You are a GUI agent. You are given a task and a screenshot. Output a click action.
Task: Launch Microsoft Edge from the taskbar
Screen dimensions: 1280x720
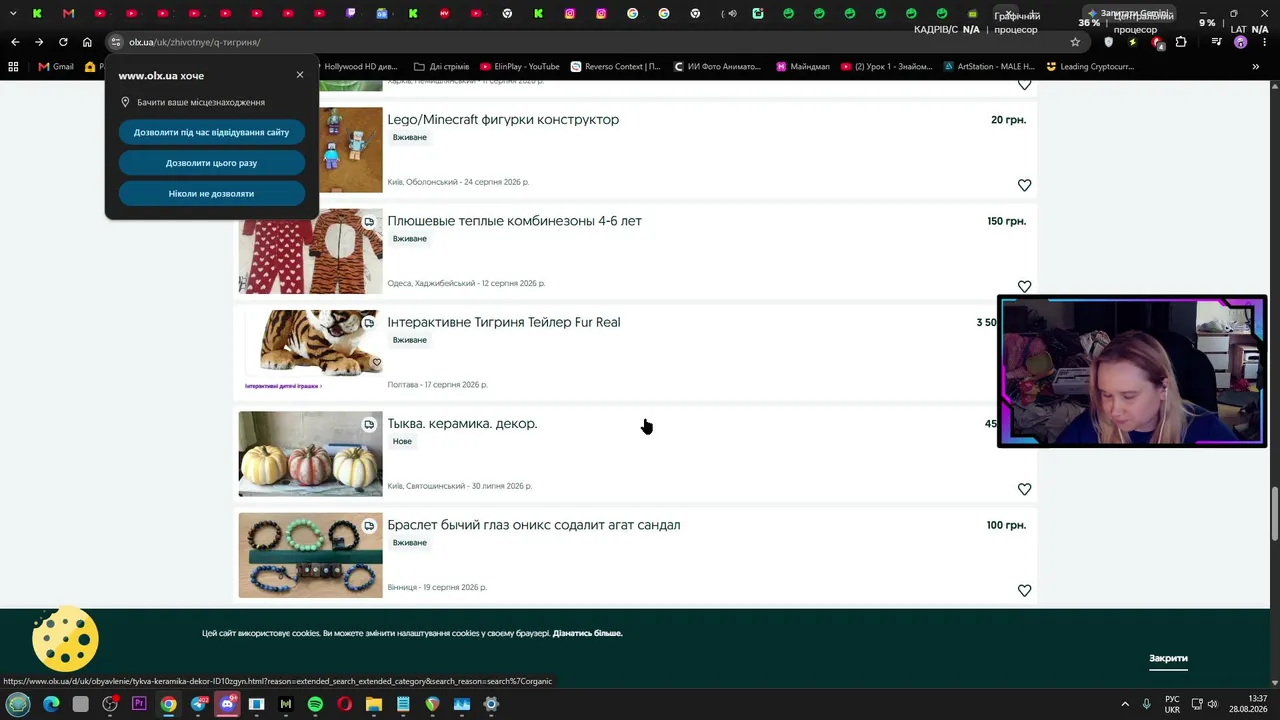(x=51, y=704)
